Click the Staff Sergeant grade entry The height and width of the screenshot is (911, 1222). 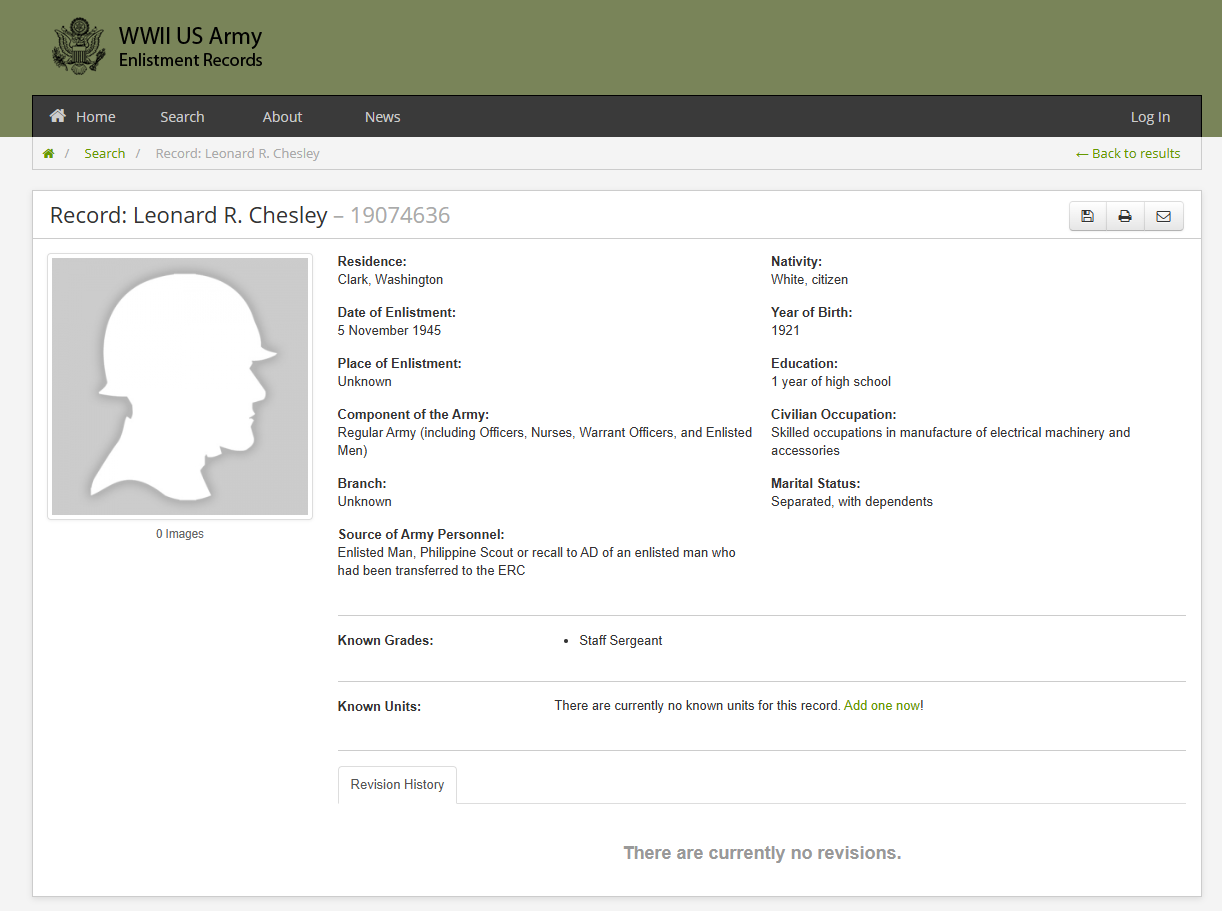coord(620,641)
